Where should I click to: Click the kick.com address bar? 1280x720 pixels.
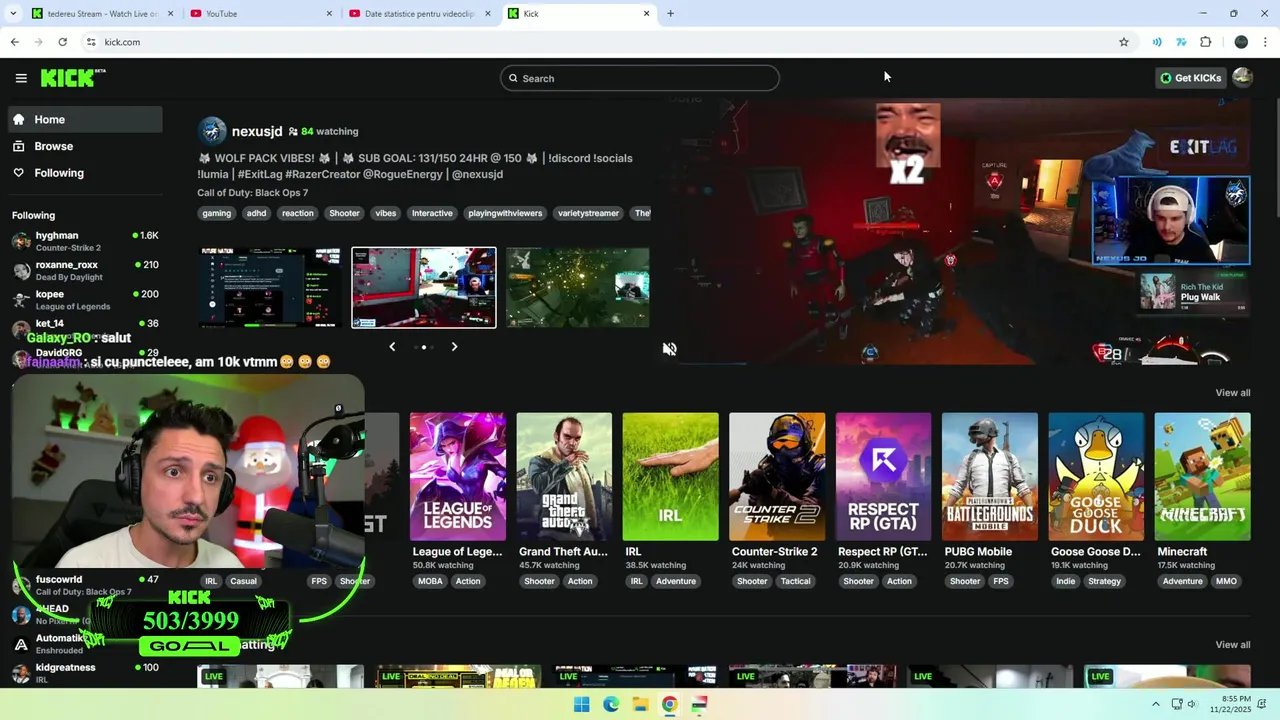(600, 42)
